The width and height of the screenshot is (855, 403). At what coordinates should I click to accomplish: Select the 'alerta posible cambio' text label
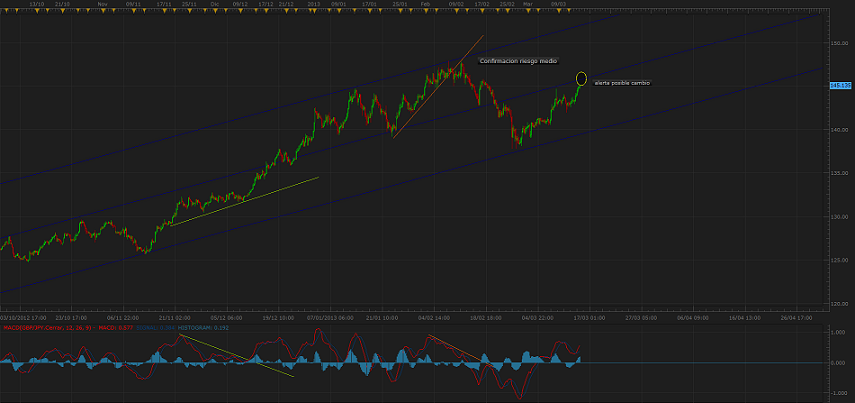622,83
